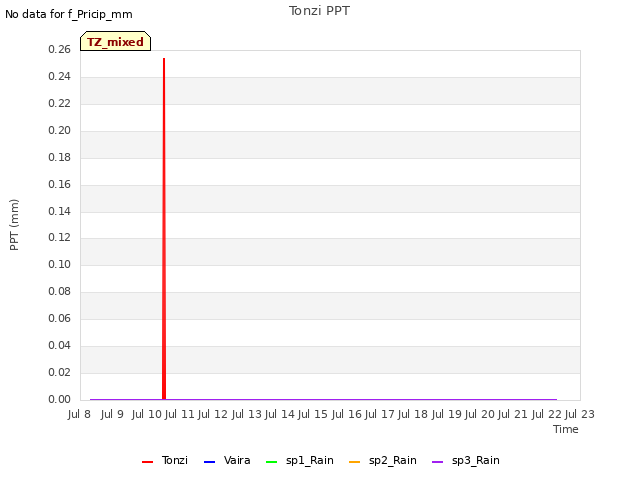Click the 'Jul 11' x-axis tick label
Screen dimensions: 640x480
pos(180,414)
